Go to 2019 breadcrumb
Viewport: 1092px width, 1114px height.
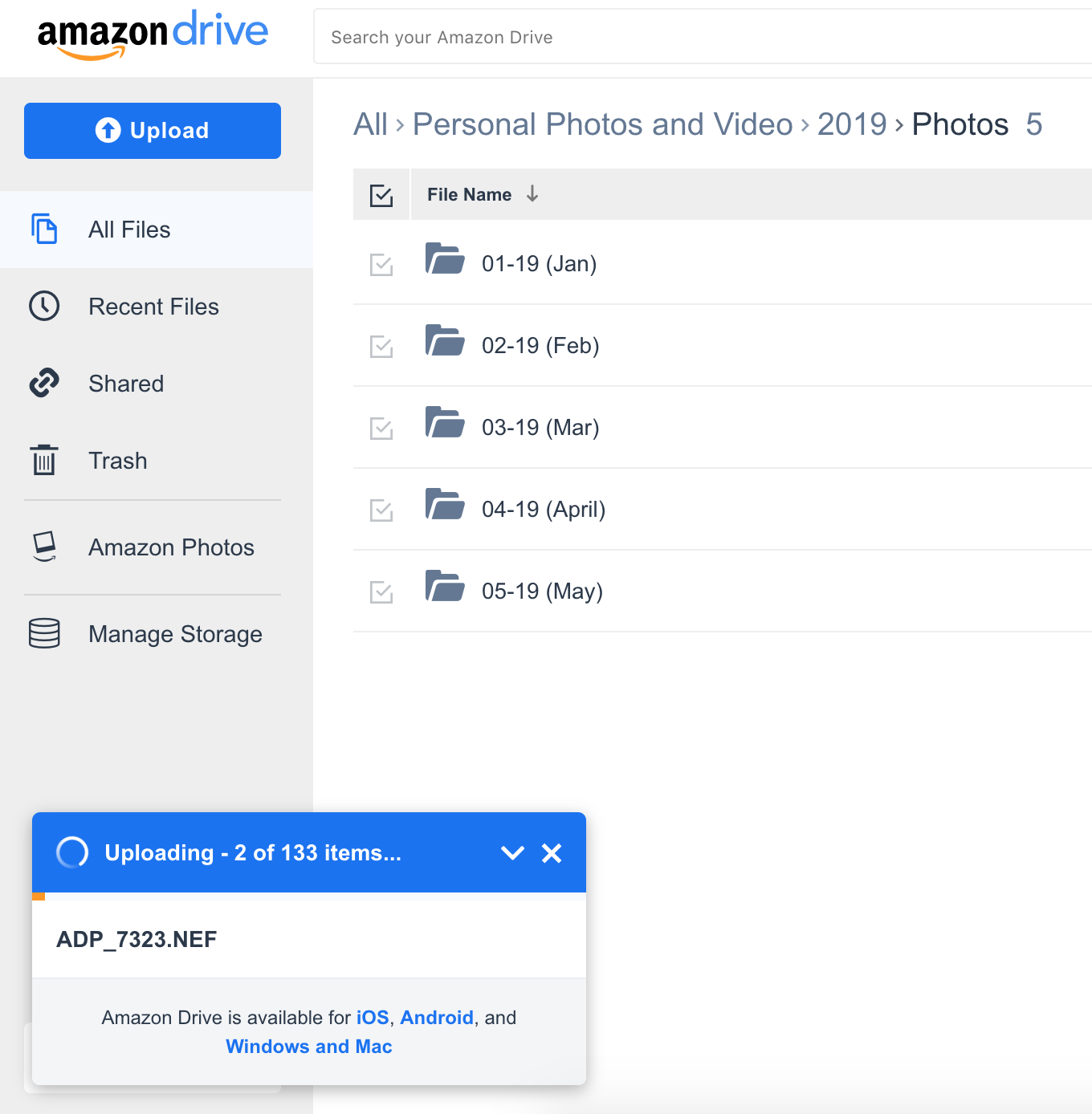tap(852, 124)
